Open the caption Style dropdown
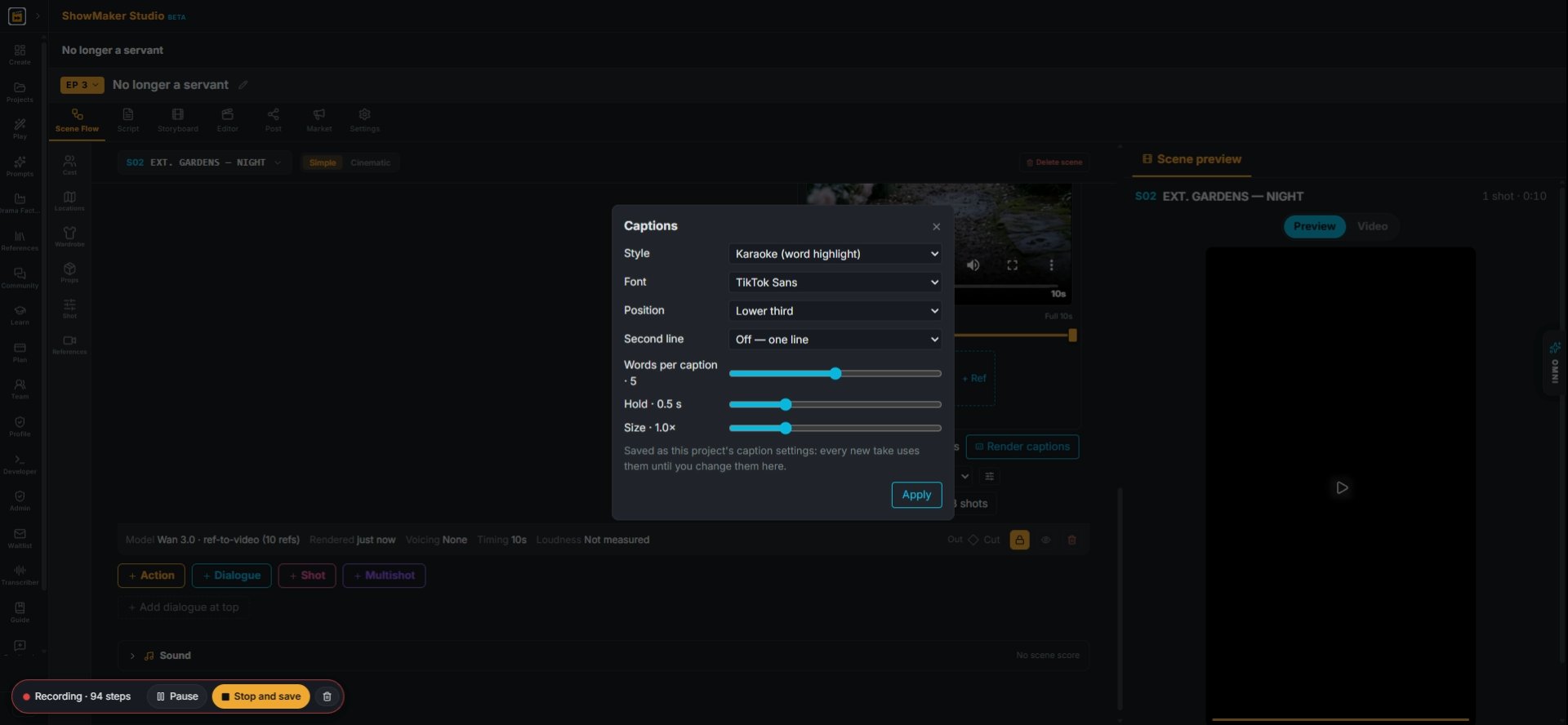 click(x=835, y=254)
